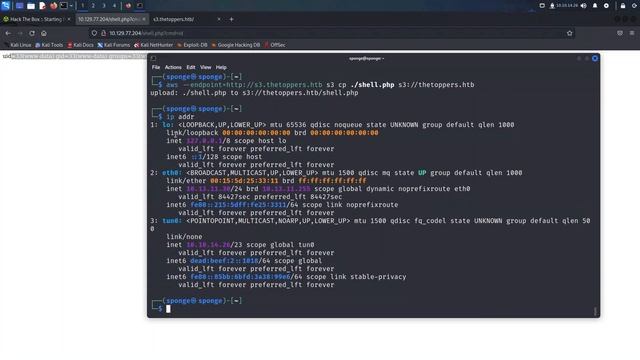Switch to s3.thetoppers.htb tab
The image size is (640, 360).
tap(187, 19)
